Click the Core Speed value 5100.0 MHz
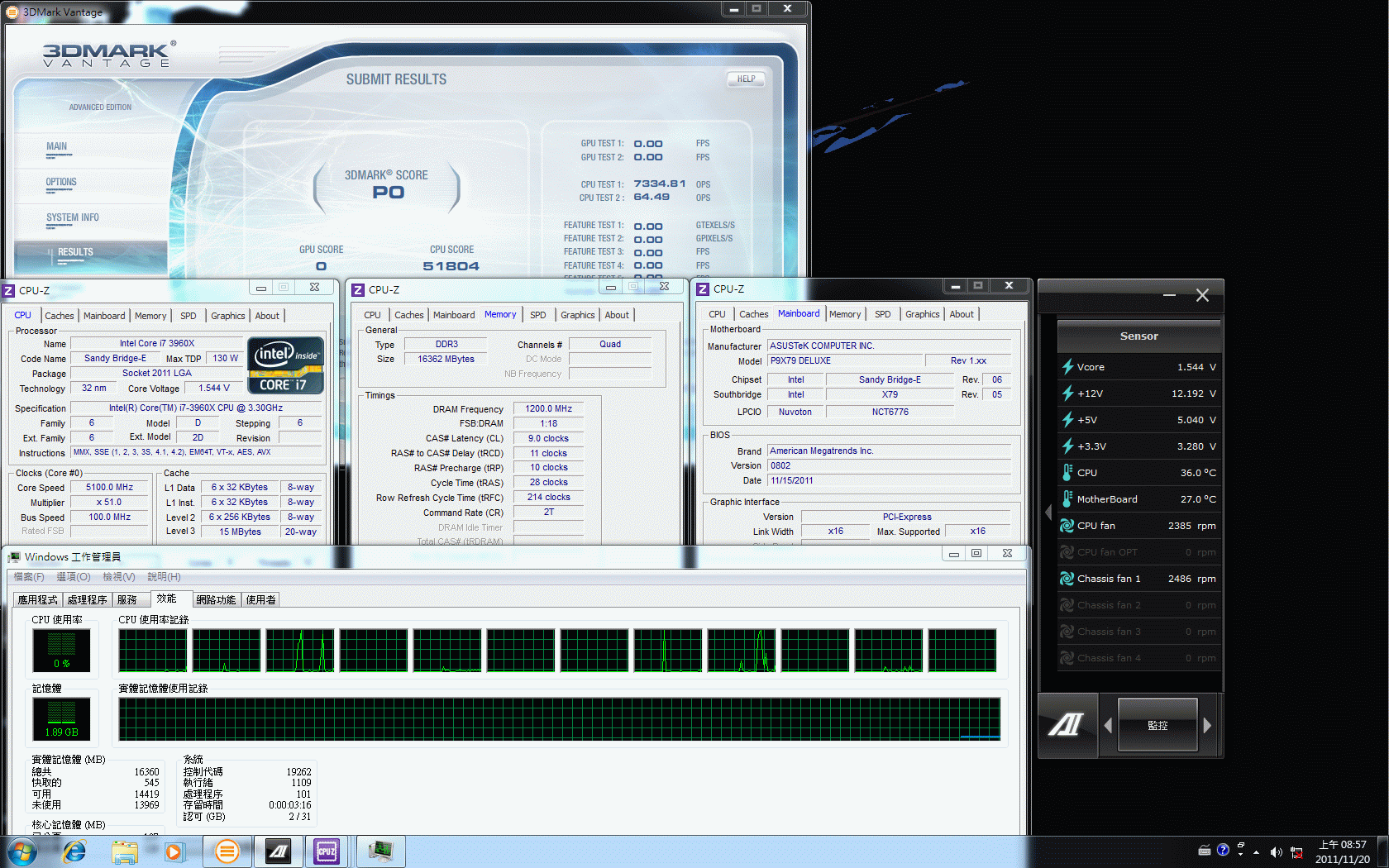The image size is (1389, 868). click(x=110, y=488)
